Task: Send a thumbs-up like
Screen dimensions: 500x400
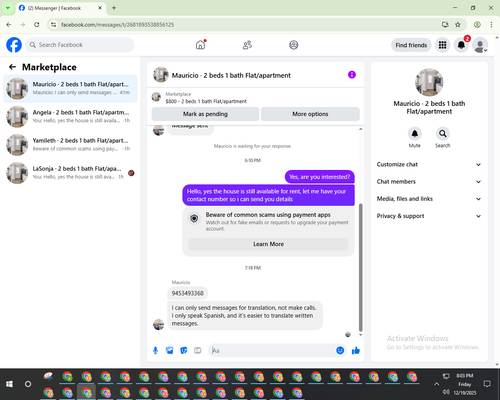Action: click(x=356, y=350)
